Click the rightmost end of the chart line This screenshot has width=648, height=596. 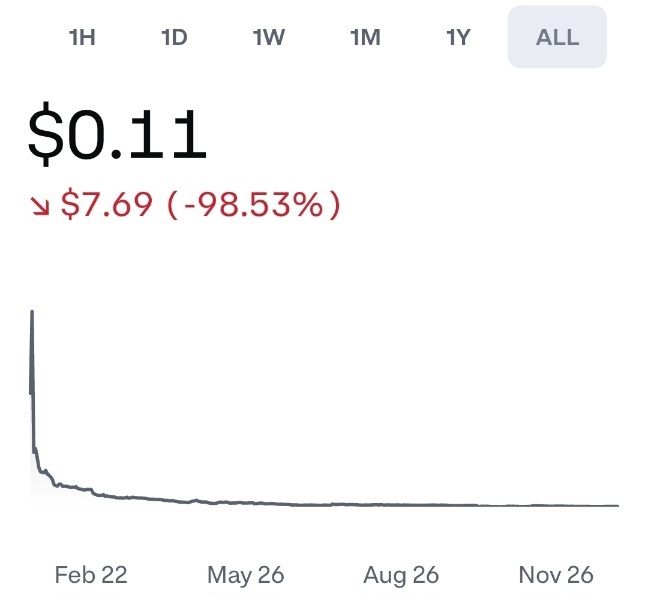tap(617, 505)
